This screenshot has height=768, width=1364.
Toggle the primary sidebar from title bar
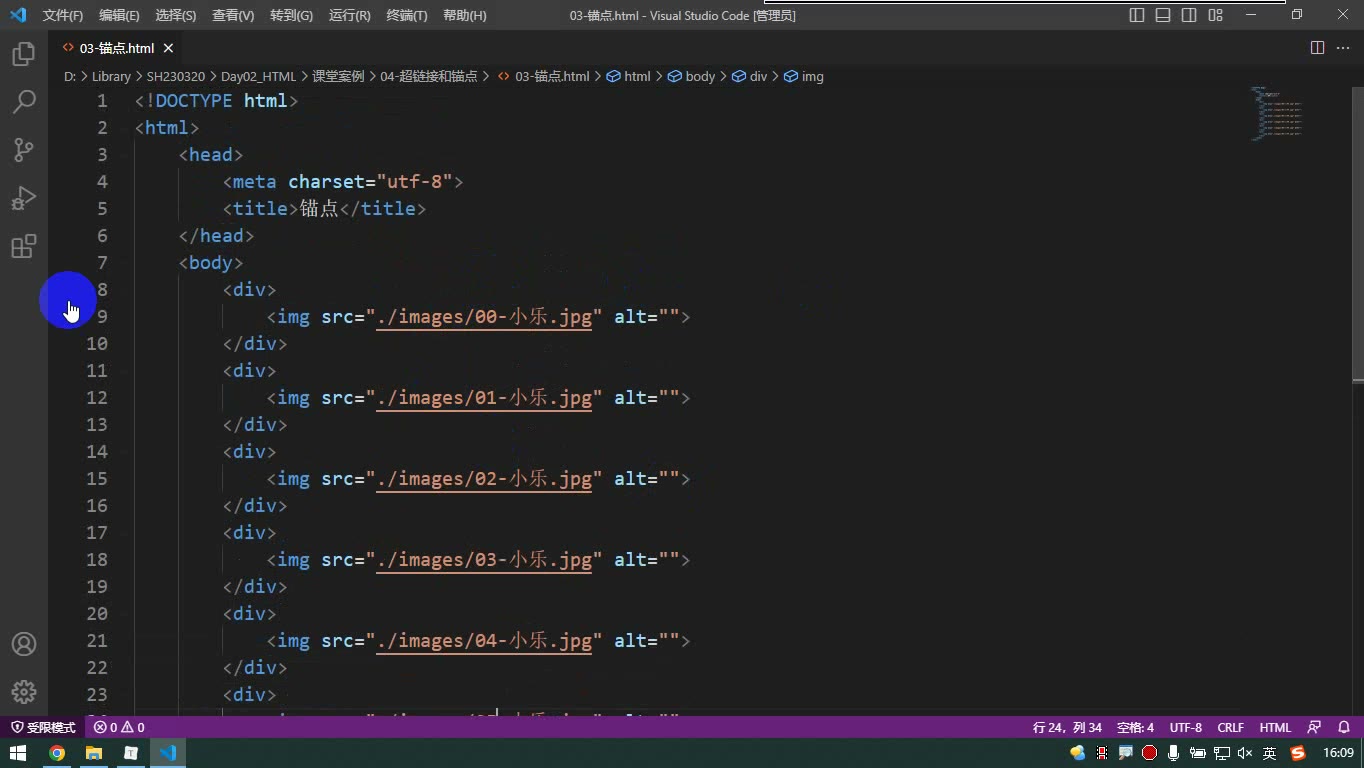pos(1137,15)
